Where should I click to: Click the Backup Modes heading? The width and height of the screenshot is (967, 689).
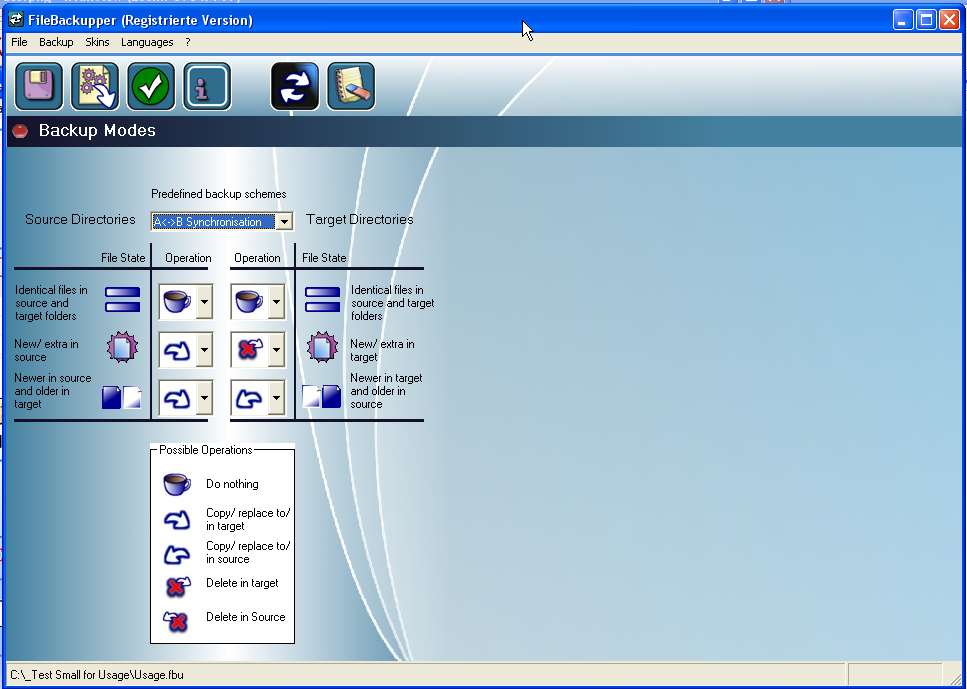[x=97, y=131]
